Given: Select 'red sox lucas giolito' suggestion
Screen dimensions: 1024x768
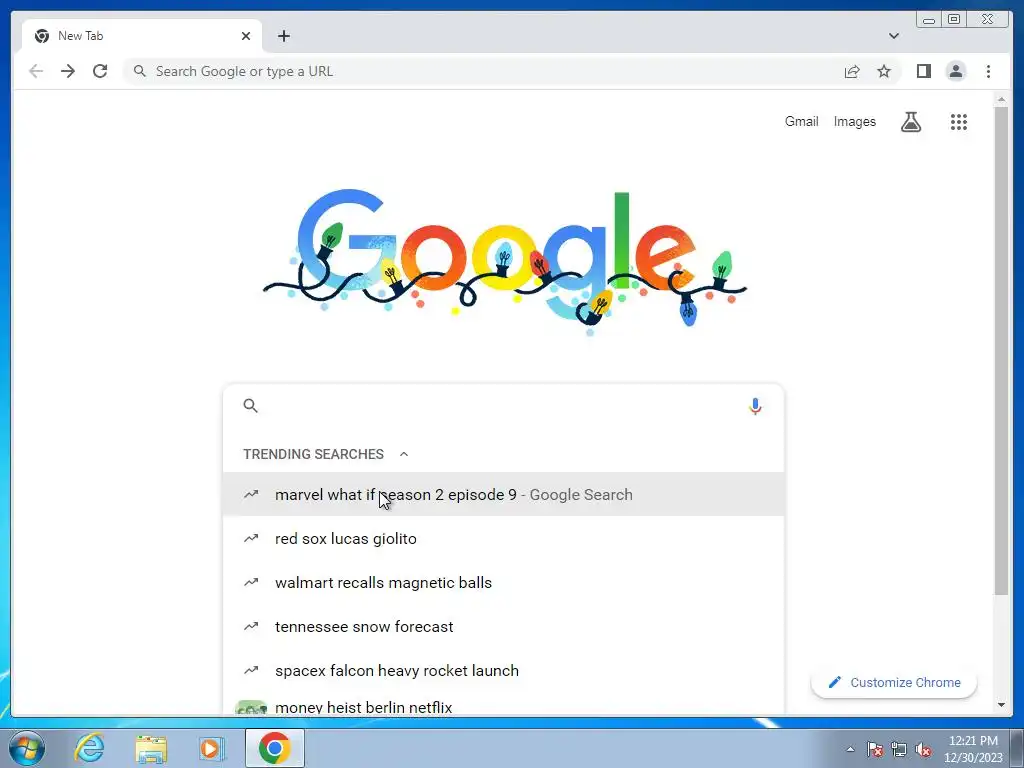Looking at the screenshot, I should (503, 539).
